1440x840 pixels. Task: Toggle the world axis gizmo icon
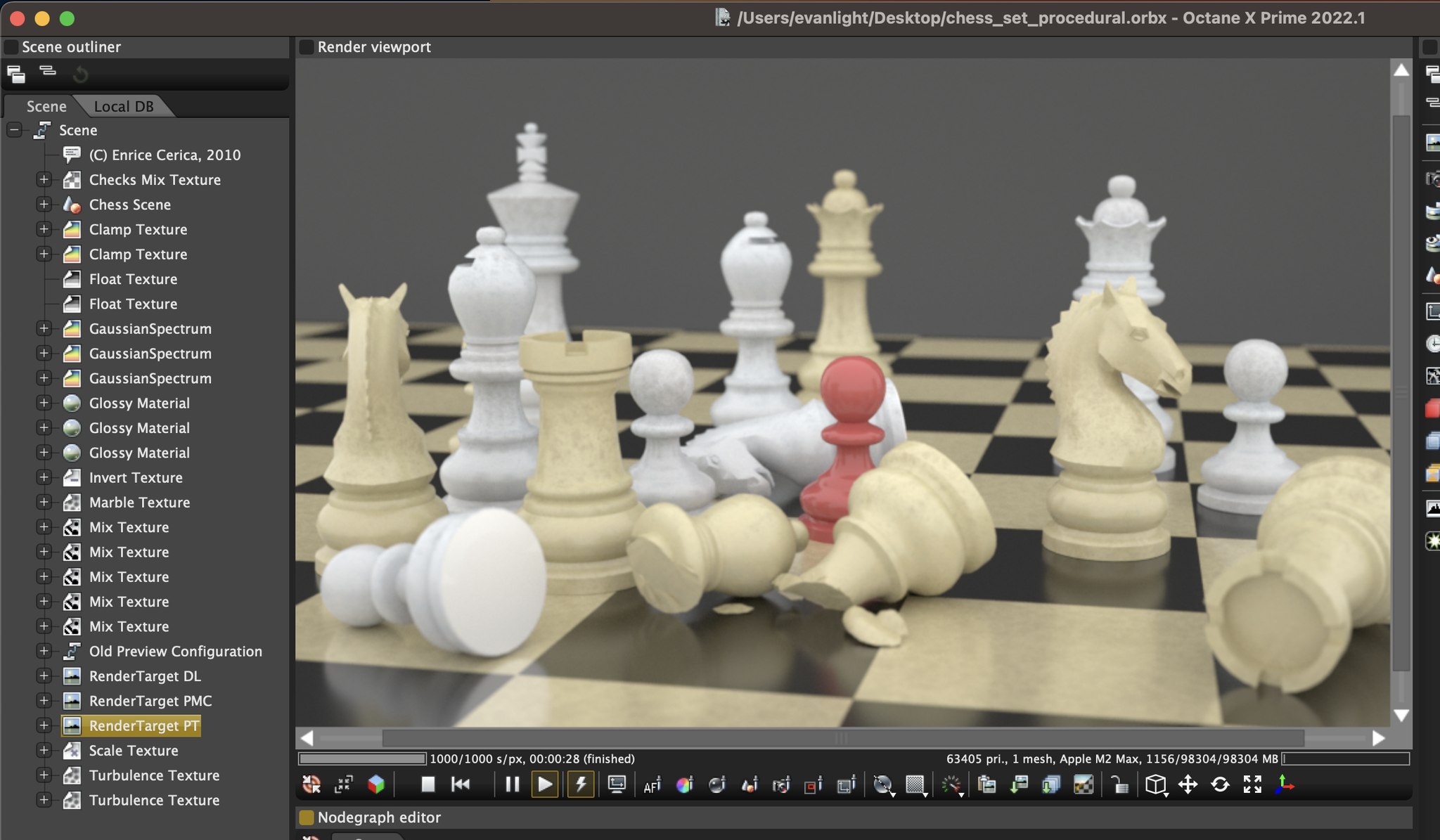pyautogui.click(x=1285, y=784)
